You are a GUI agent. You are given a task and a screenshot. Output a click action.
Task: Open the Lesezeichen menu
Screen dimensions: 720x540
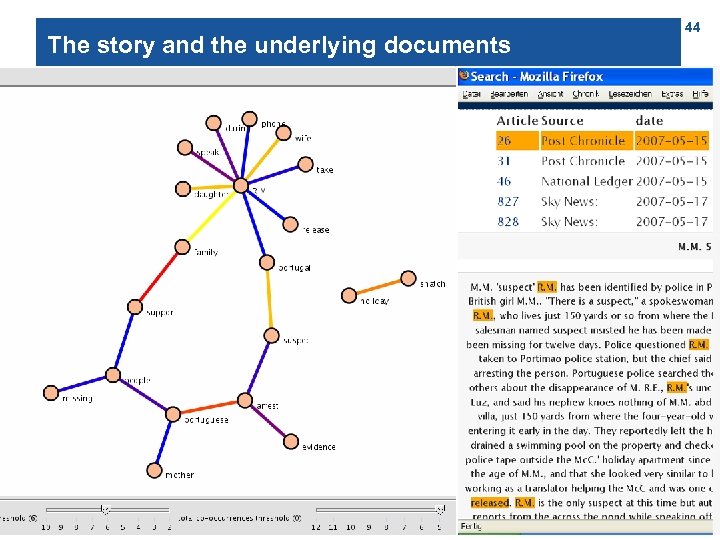click(x=630, y=94)
